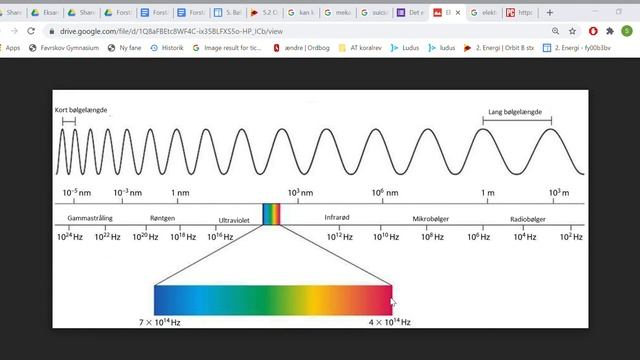Open a new browser tab
The width and height of the screenshot is (640, 360).
pyautogui.click(x=550, y=13)
